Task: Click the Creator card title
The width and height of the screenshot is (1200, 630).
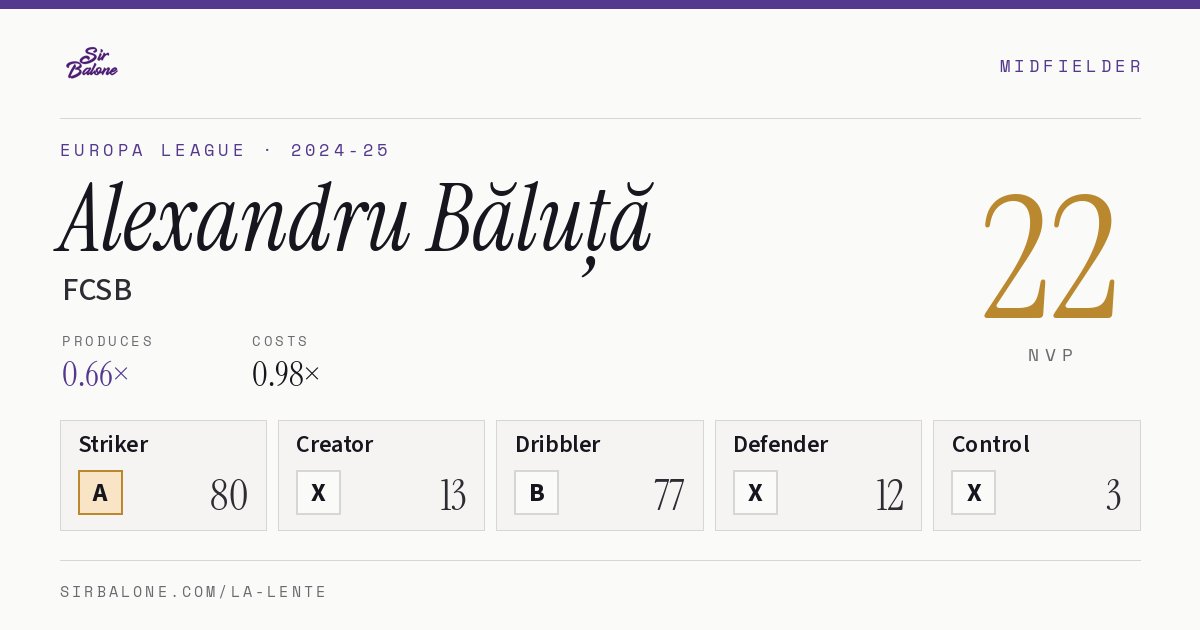Action: point(335,444)
